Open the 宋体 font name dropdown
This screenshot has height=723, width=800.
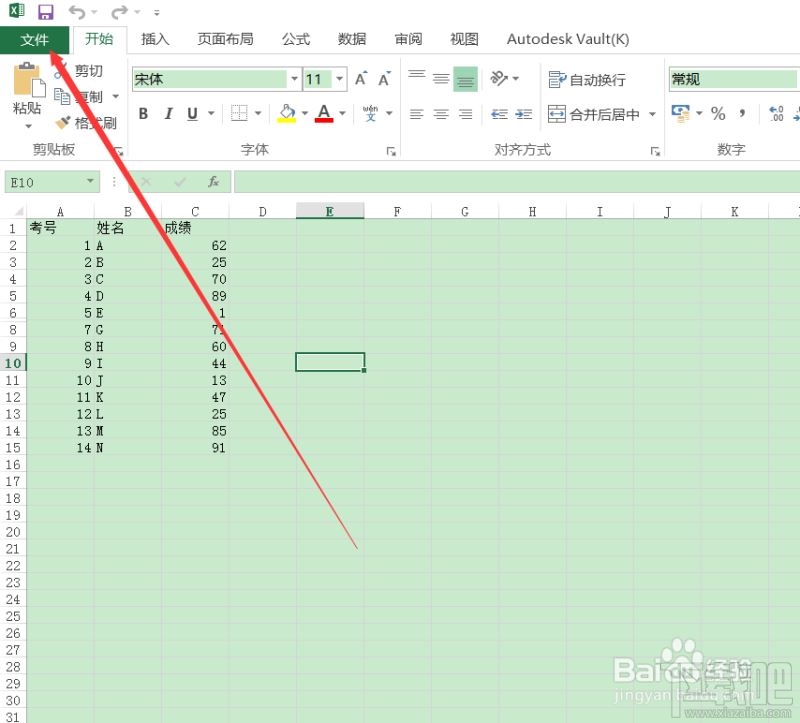tap(294, 78)
